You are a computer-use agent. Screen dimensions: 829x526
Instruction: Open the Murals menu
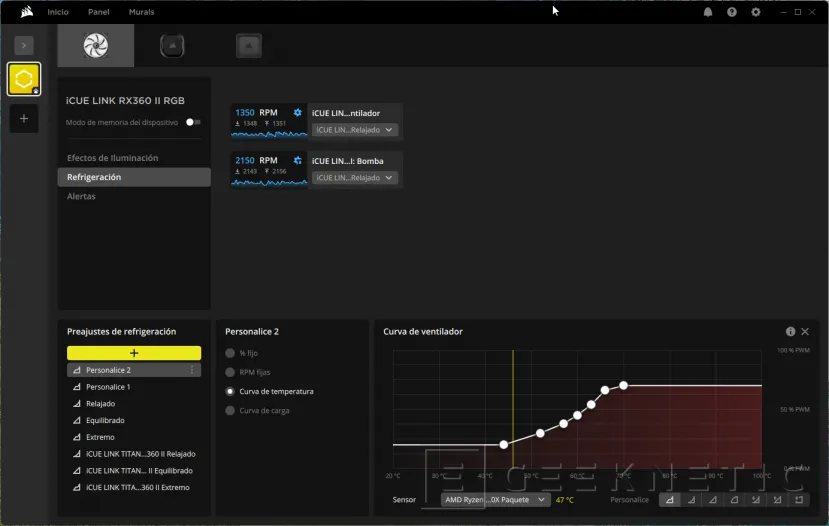[x=141, y=12]
